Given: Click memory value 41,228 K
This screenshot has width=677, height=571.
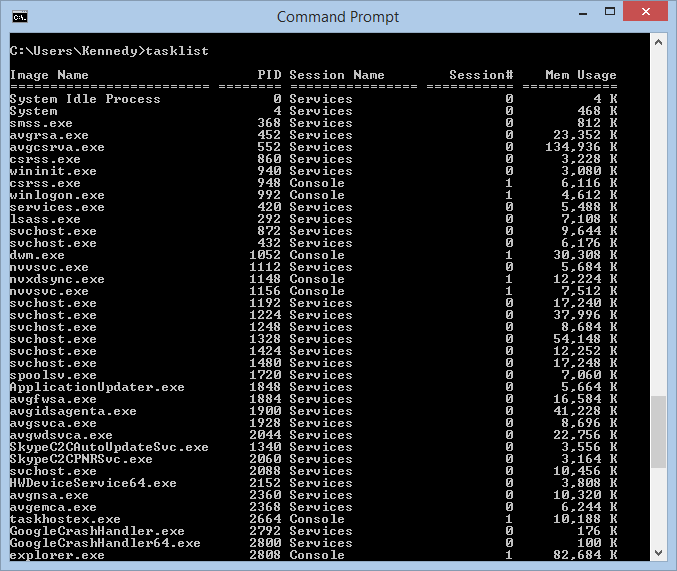Looking at the screenshot, I should point(585,411).
